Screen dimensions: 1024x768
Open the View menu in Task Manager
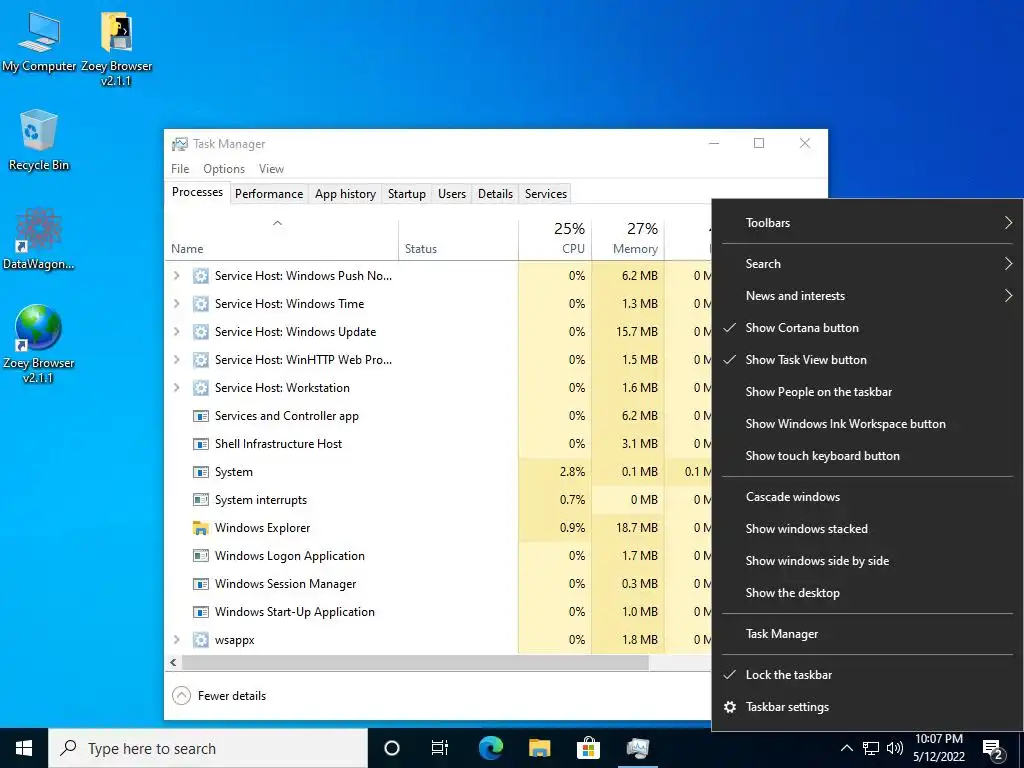[271, 168]
